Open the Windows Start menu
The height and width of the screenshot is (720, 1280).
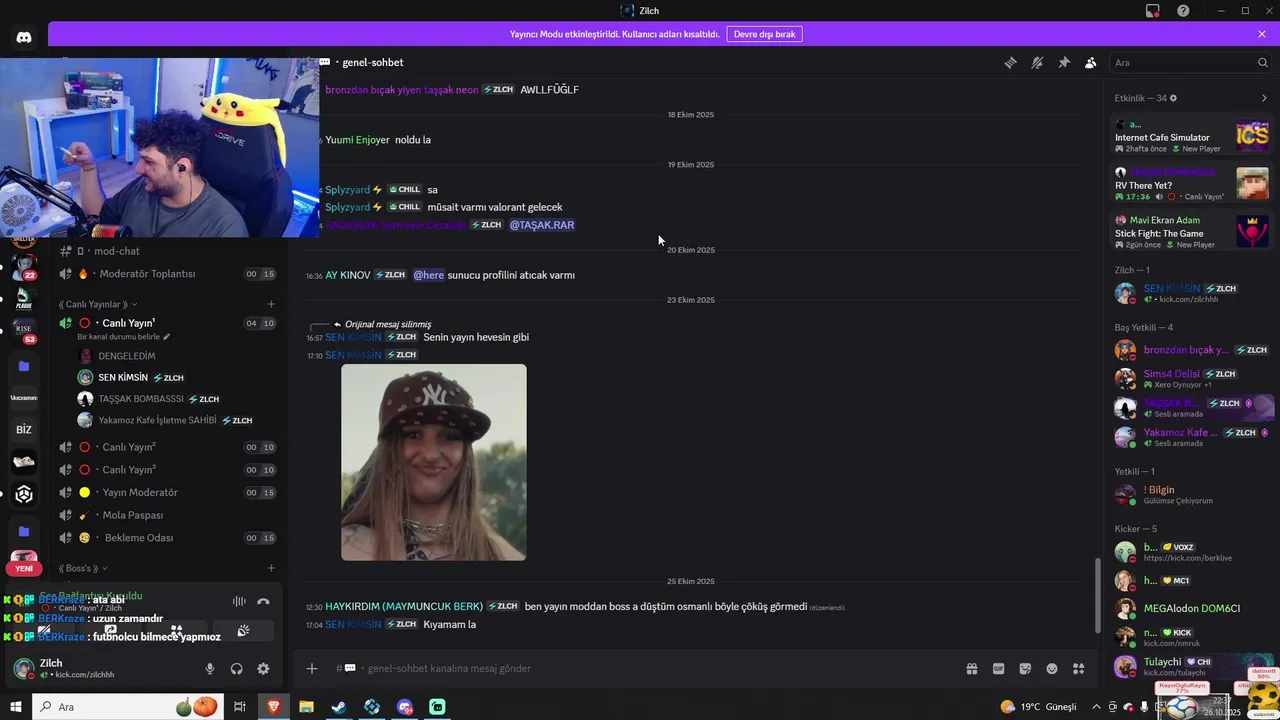16,707
